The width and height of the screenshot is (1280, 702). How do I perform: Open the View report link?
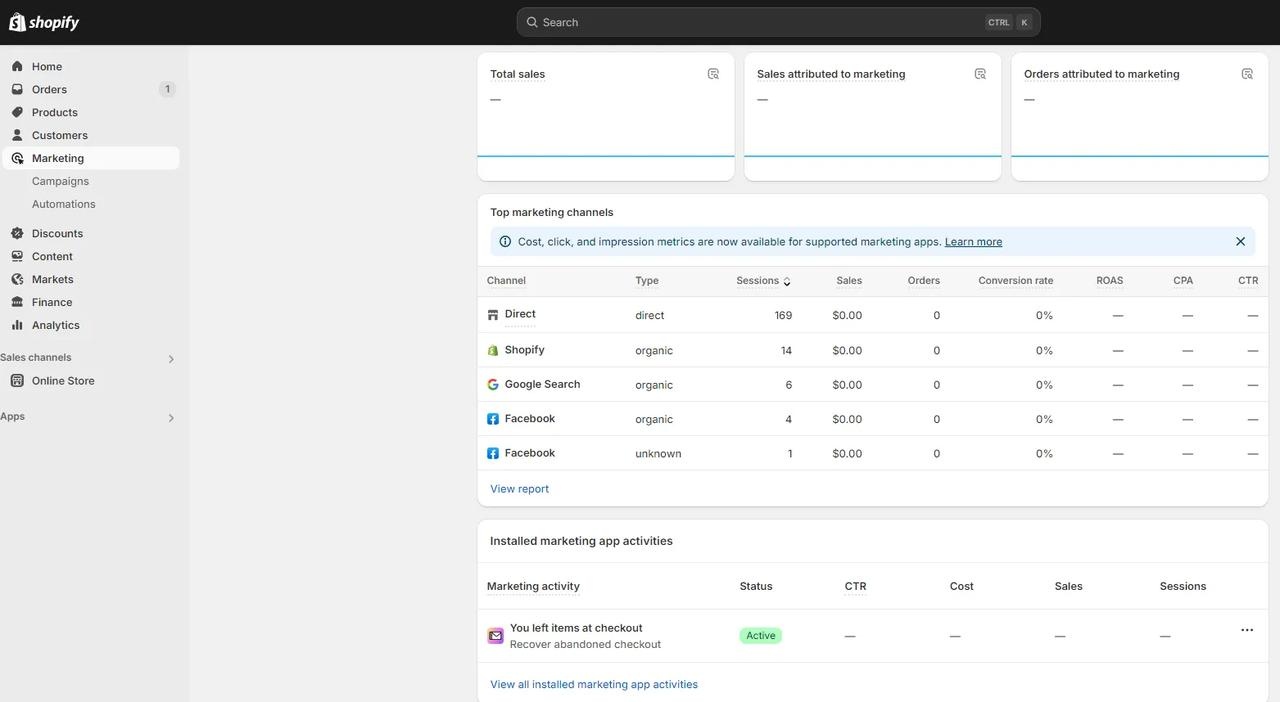(x=519, y=489)
